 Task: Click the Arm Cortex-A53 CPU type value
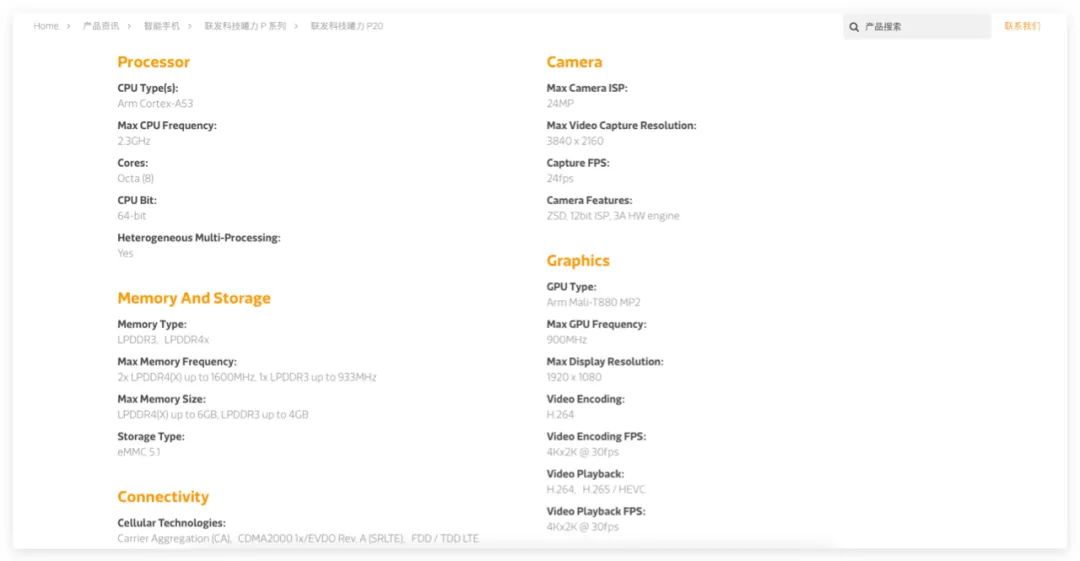coord(155,103)
